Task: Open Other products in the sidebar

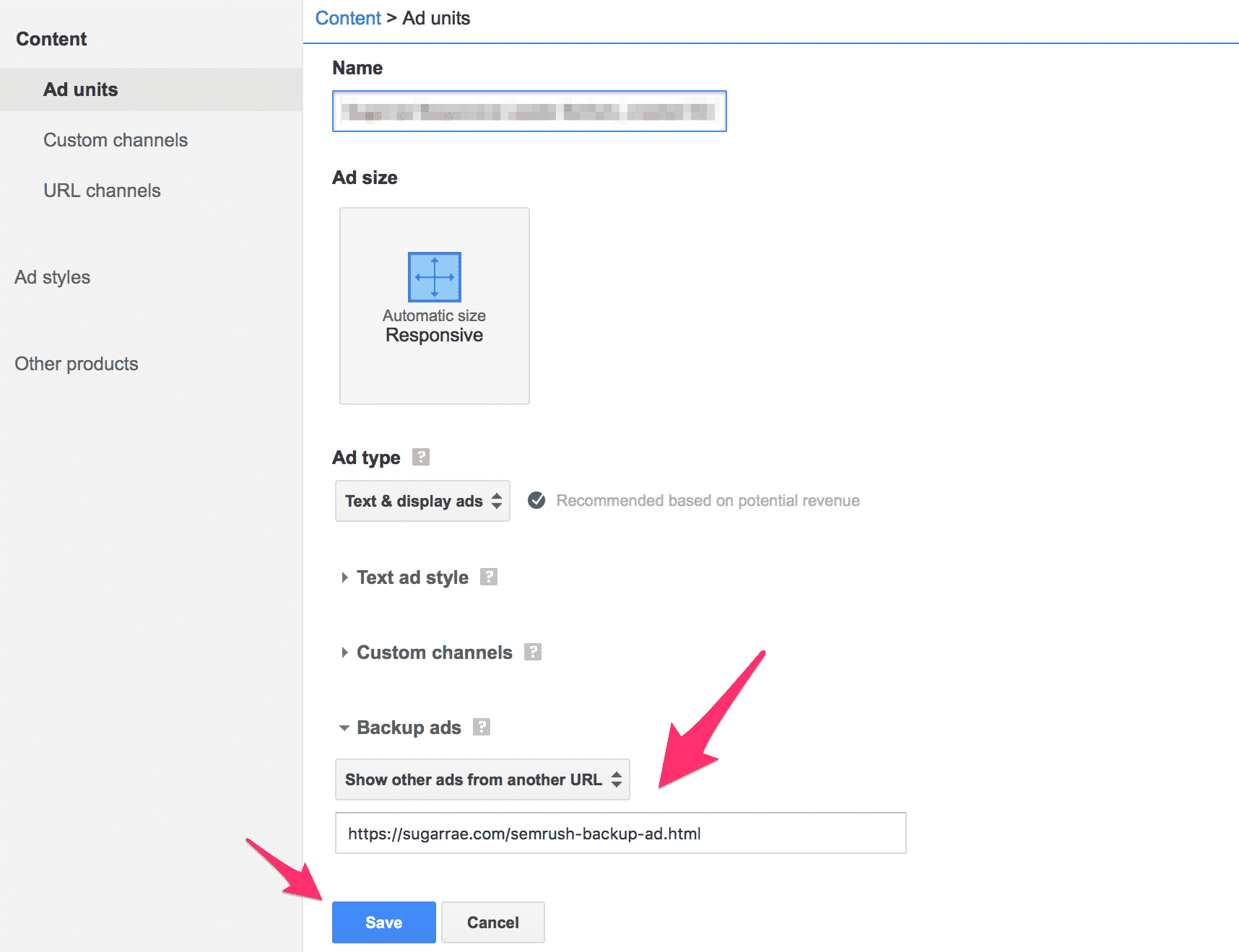Action: pos(77,364)
